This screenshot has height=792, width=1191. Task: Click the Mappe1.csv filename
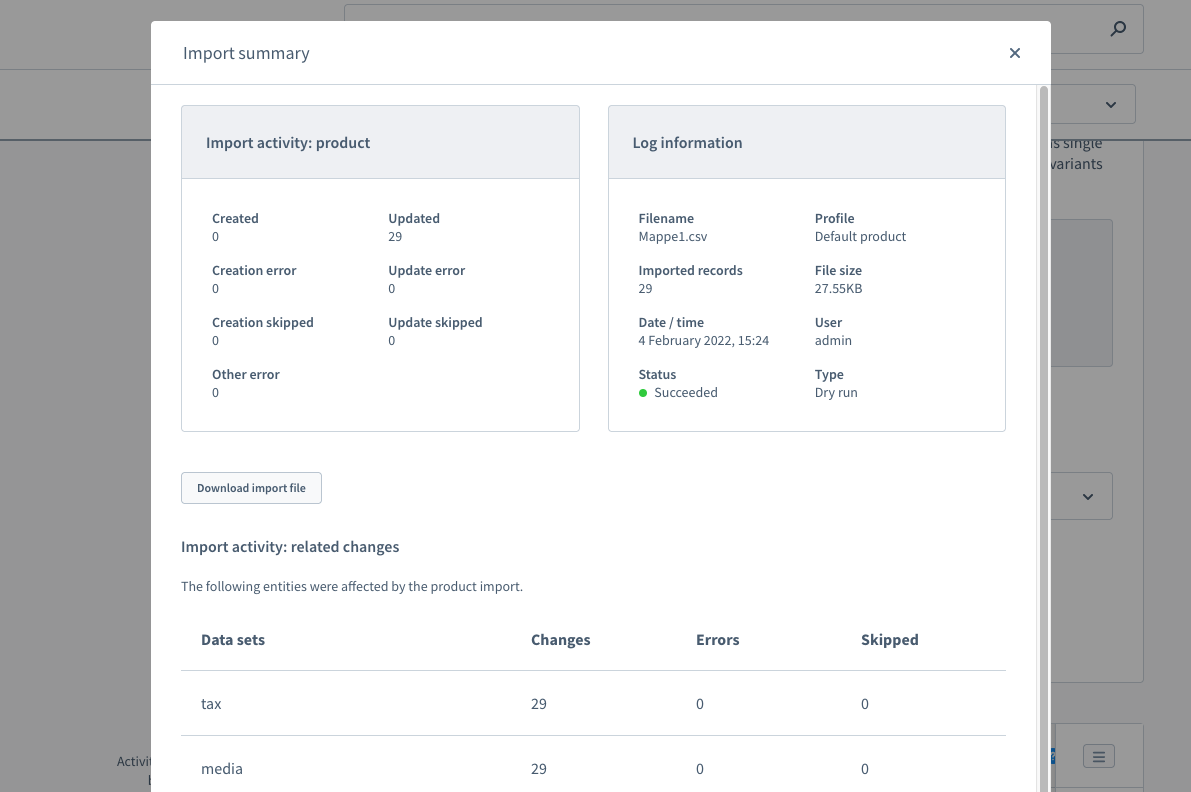673,237
